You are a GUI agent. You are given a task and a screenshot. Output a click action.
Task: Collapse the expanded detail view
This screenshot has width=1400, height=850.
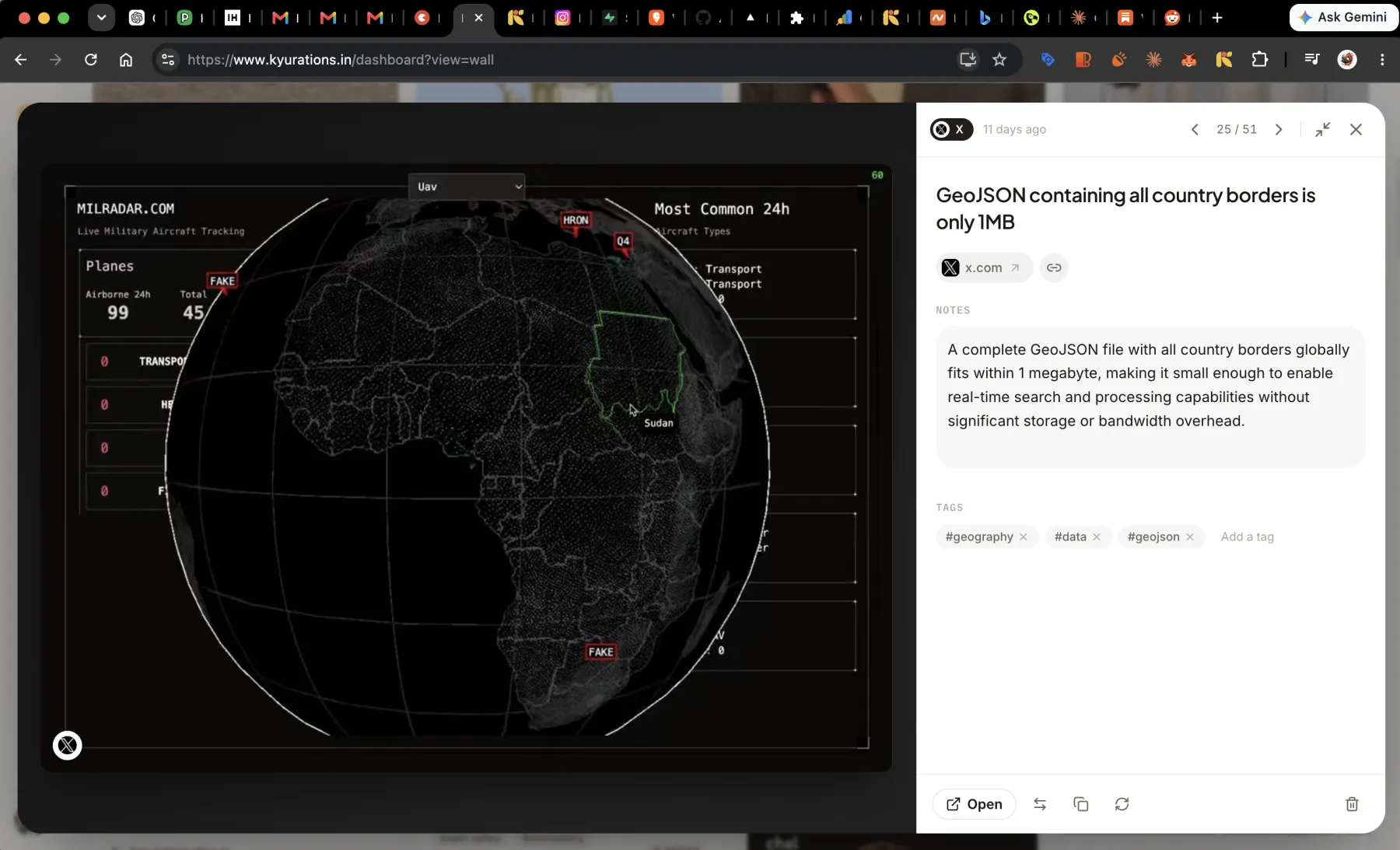(x=1323, y=130)
